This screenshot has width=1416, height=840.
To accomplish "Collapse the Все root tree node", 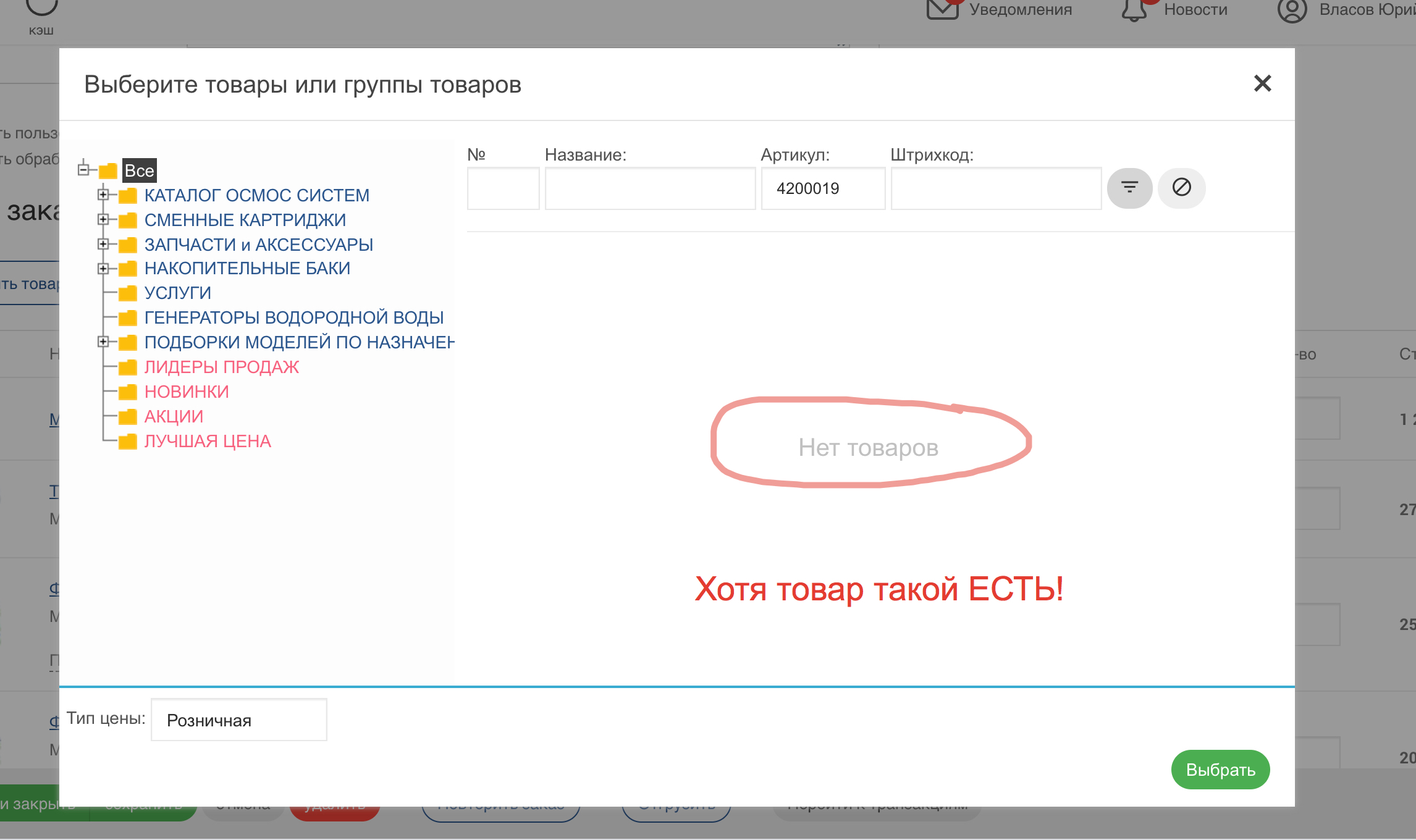I will coord(83,169).
